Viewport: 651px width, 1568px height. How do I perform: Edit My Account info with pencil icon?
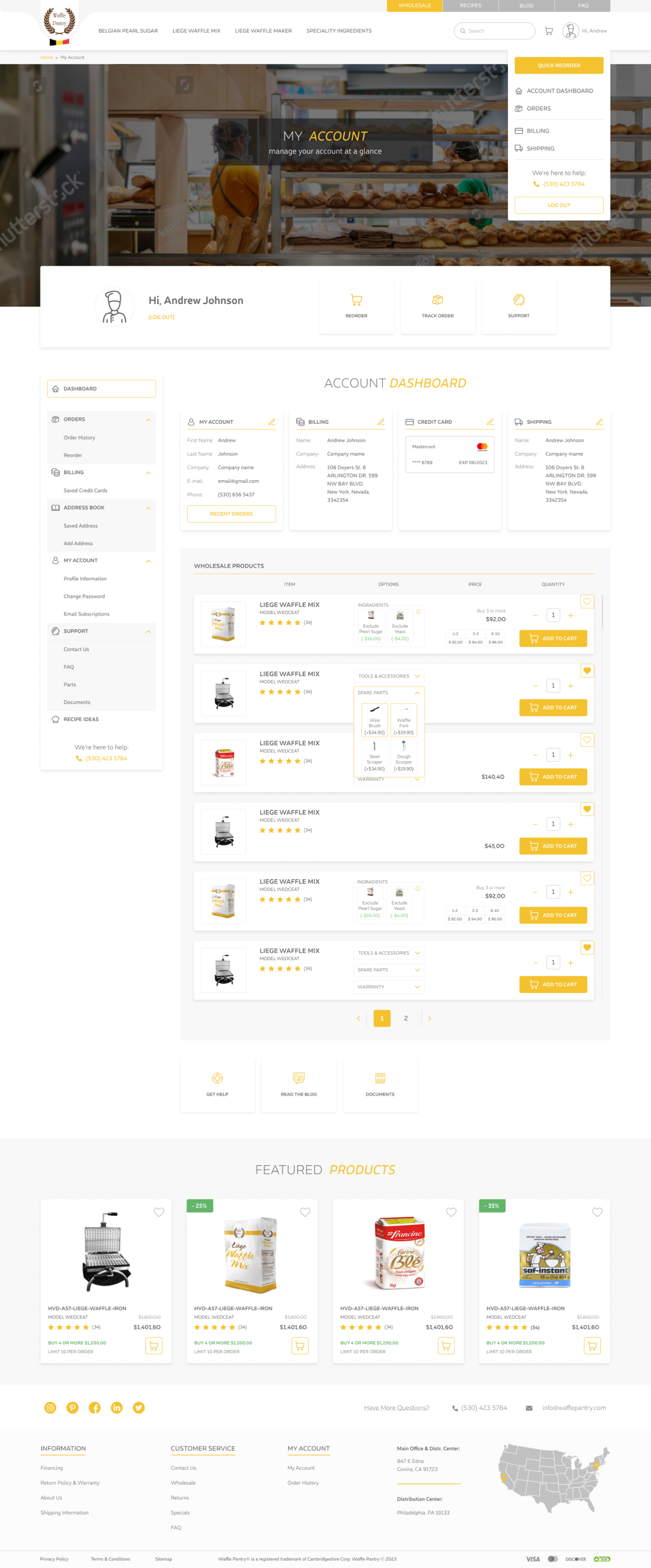coord(271,422)
